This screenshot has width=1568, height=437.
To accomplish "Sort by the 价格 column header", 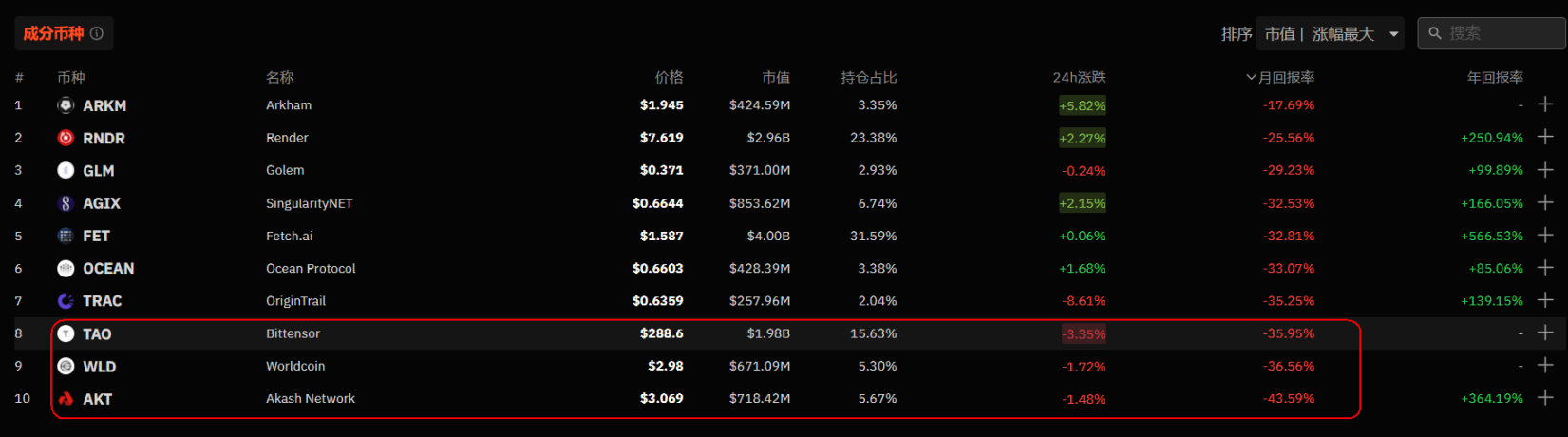I will [669, 77].
